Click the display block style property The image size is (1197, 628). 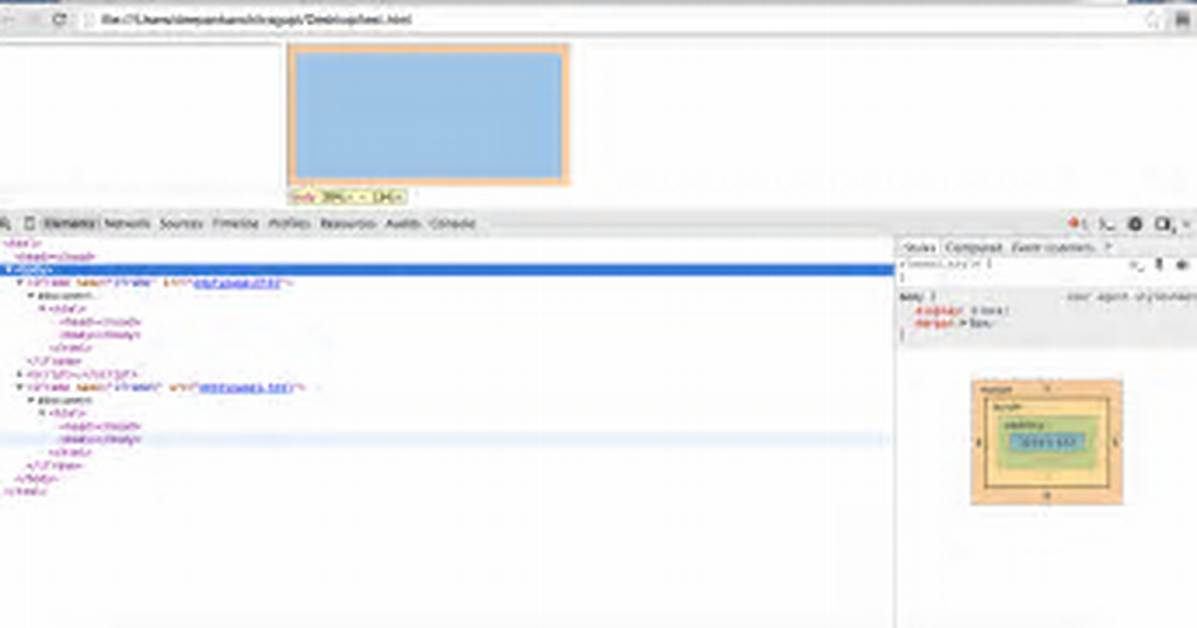(962, 311)
